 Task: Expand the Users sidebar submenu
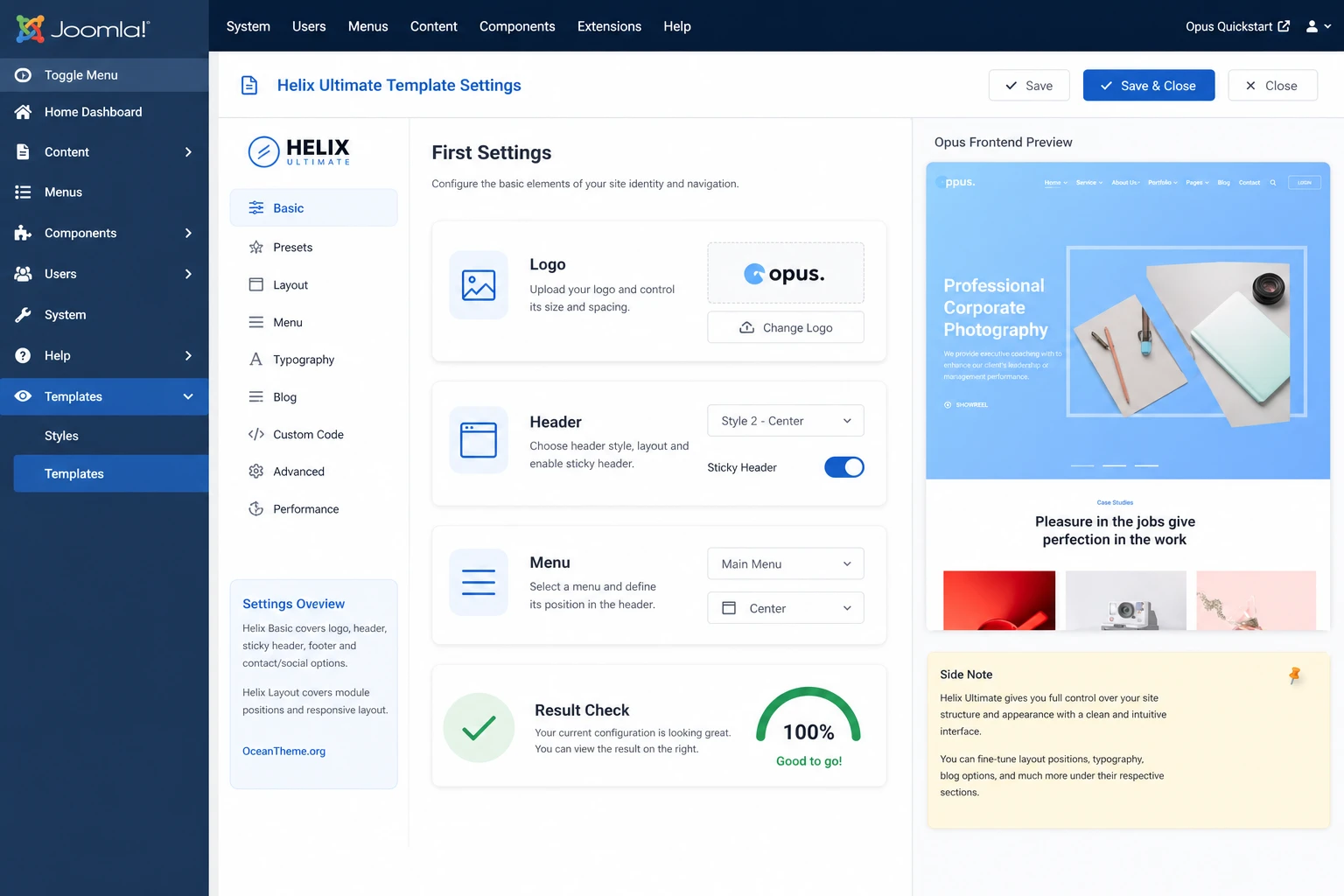click(x=188, y=274)
